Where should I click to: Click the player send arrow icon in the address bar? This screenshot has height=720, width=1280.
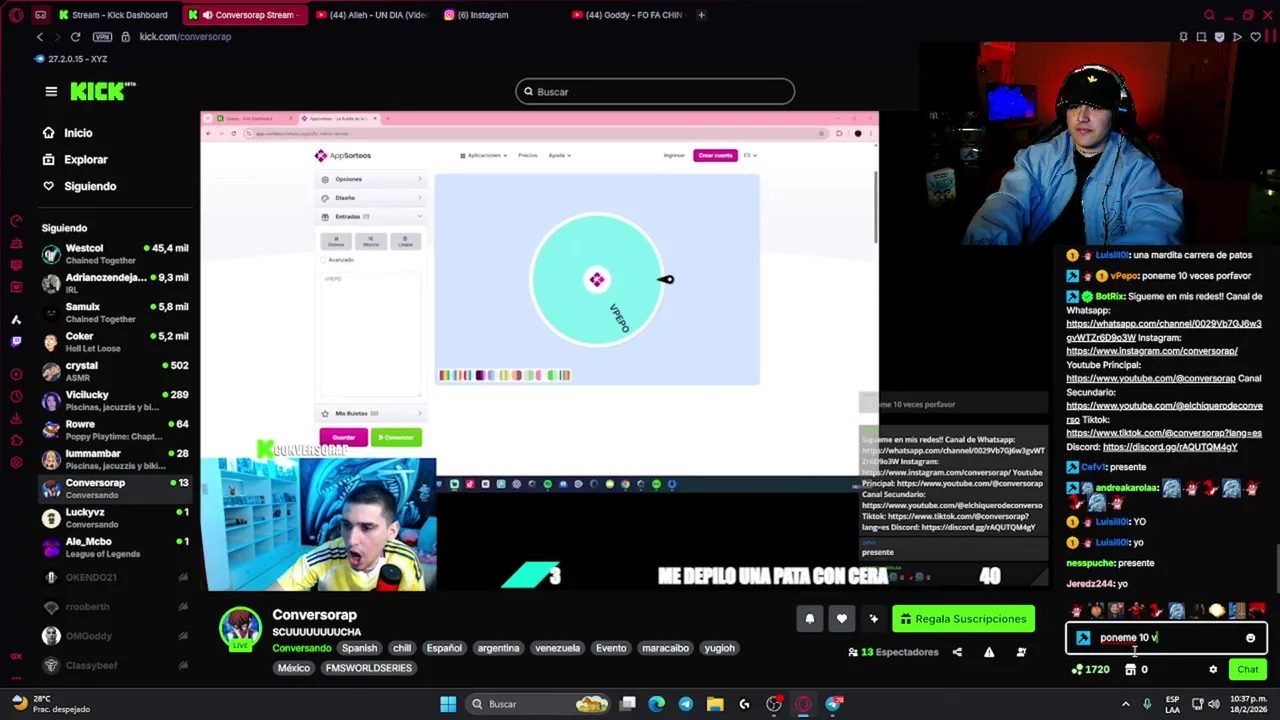click(1237, 37)
